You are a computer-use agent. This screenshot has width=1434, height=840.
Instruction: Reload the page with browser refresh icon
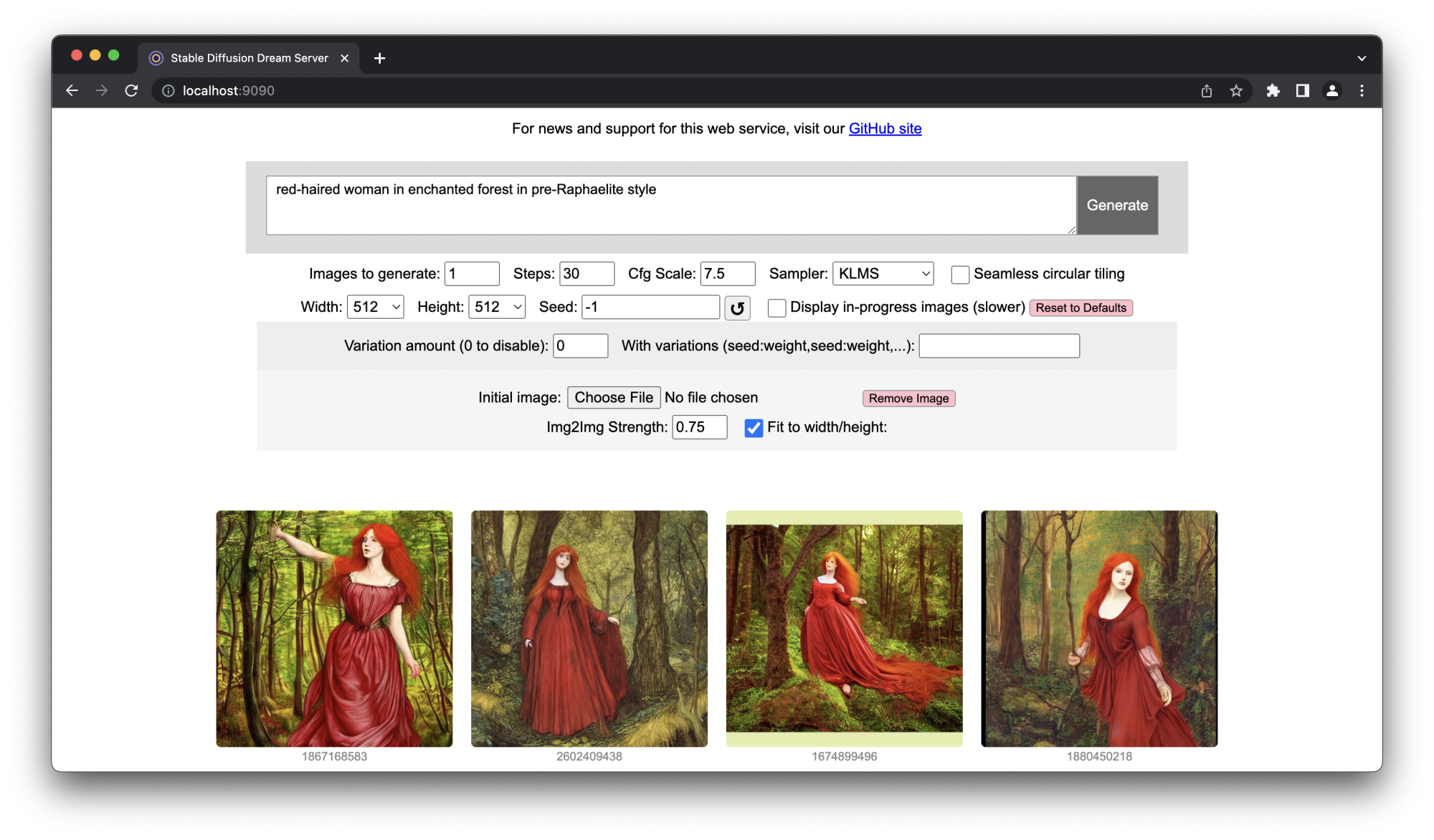tap(131, 91)
